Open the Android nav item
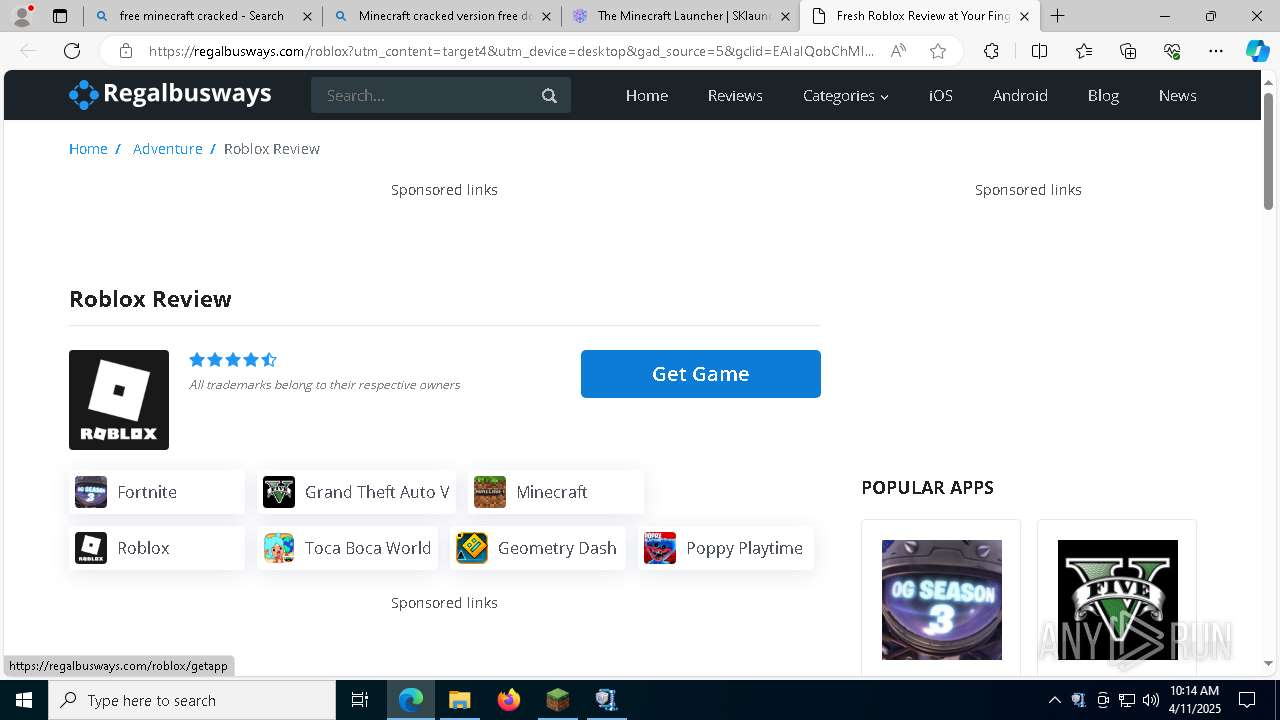The width and height of the screenshot is (1280, 720). click(x=1020, y=96)
